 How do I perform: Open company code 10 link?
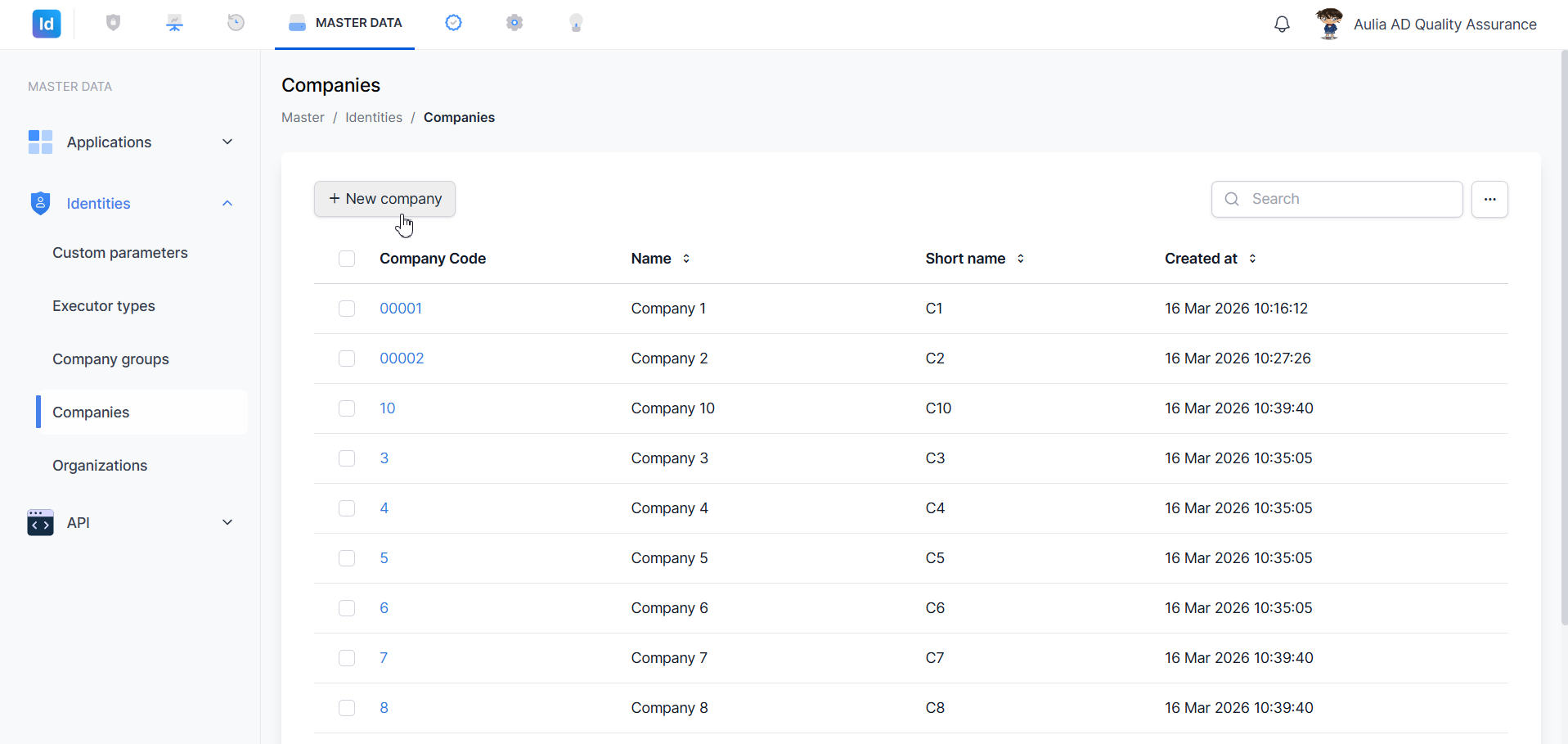click(x=388, y=408)
